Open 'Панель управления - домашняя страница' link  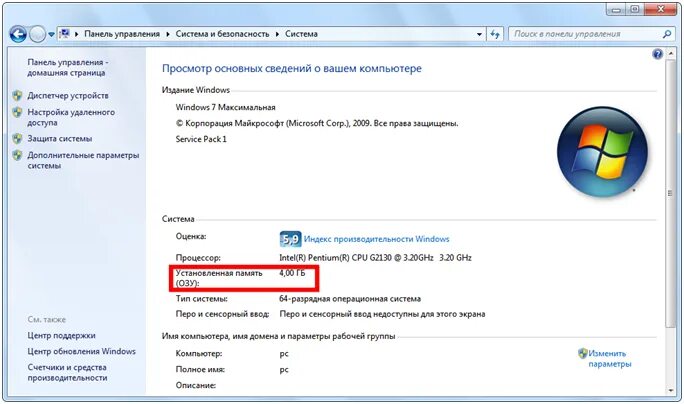pyautogui.click(x=68, y=68)
